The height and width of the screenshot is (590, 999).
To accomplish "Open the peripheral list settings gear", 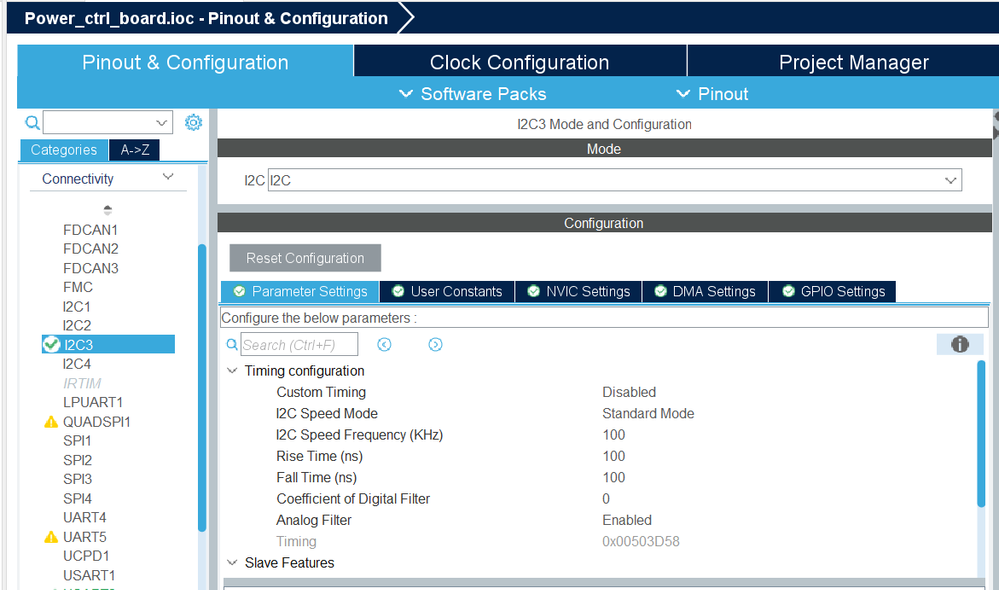I will click(193, 122).
